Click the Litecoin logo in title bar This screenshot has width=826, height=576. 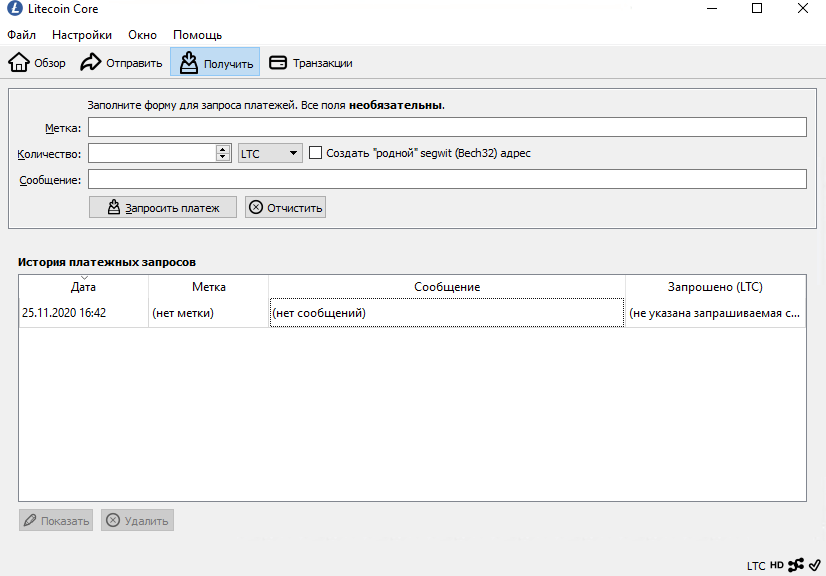(x=12, y=9)
